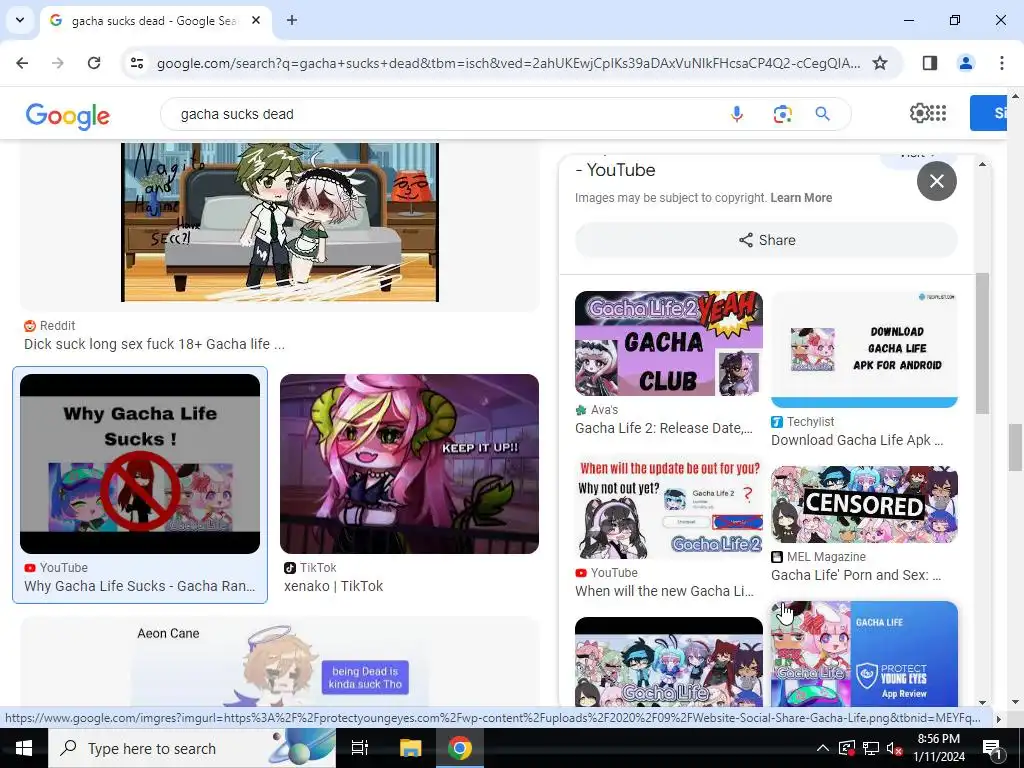1024x768 pixels.
Task: Open the Learn More copyright link
Action: pyautogui.click(x=801, y=198)
